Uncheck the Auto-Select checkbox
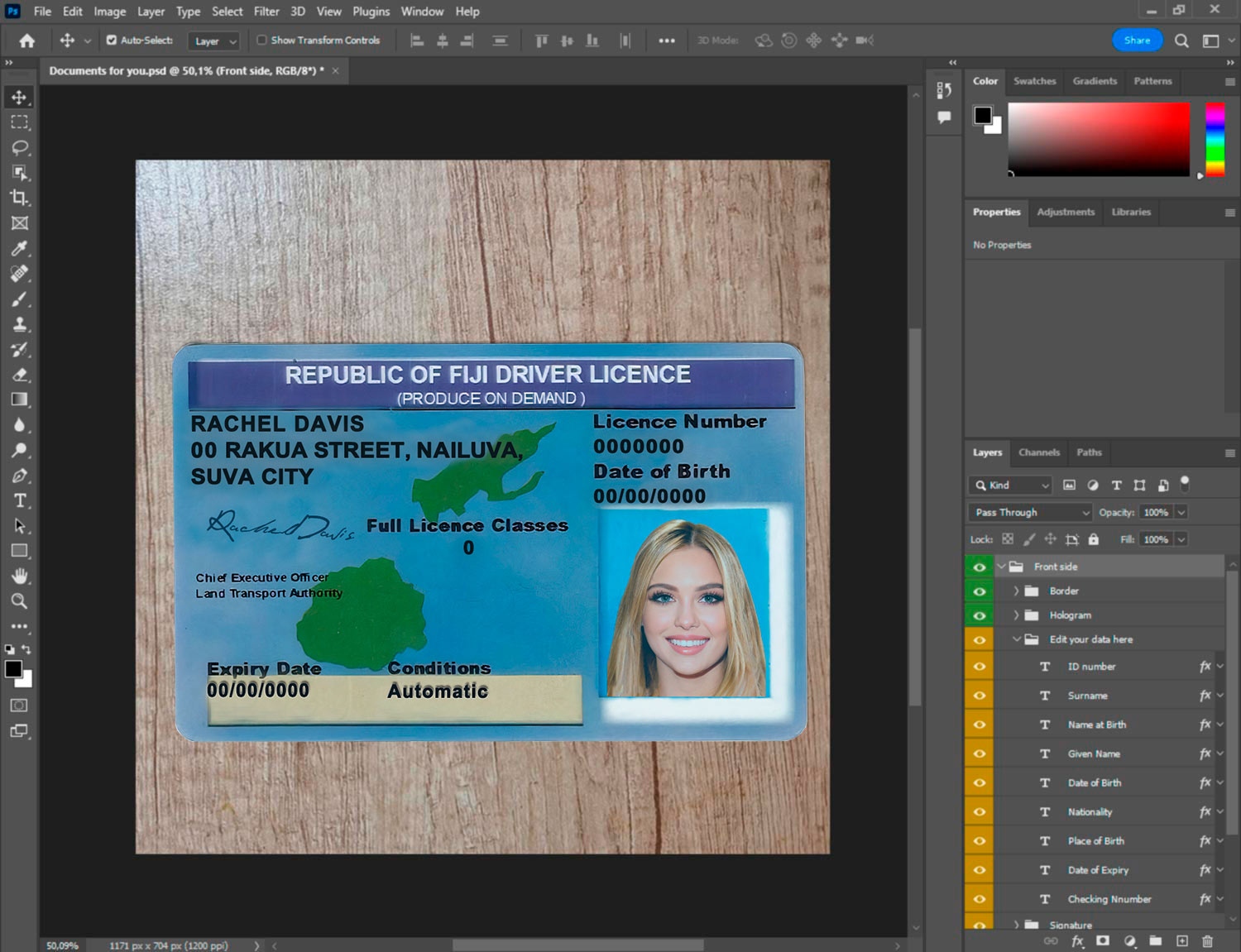The height and width of the screenshot is (952, 1241). 112,40
